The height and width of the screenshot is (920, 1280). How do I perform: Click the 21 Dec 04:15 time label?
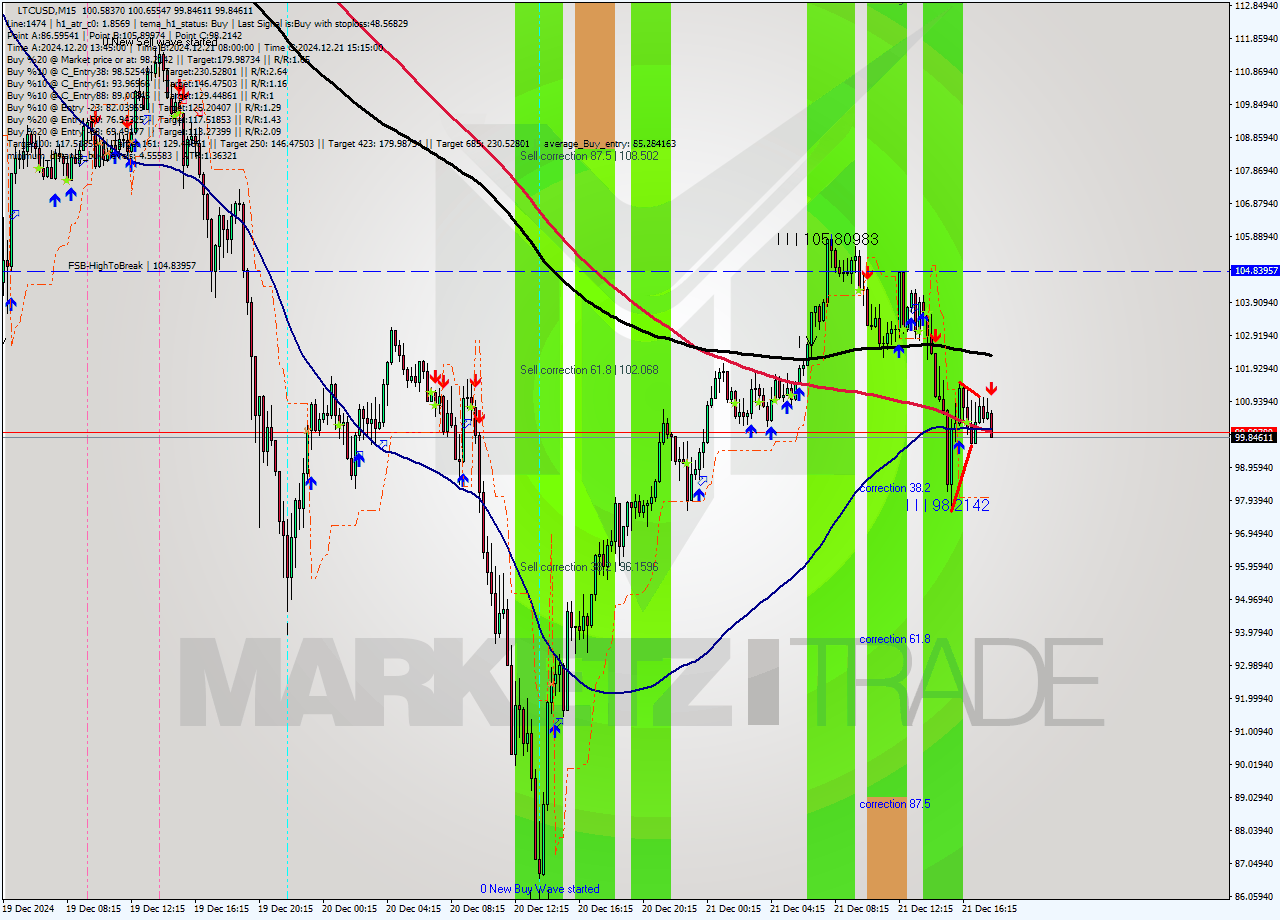pos(797,909)
